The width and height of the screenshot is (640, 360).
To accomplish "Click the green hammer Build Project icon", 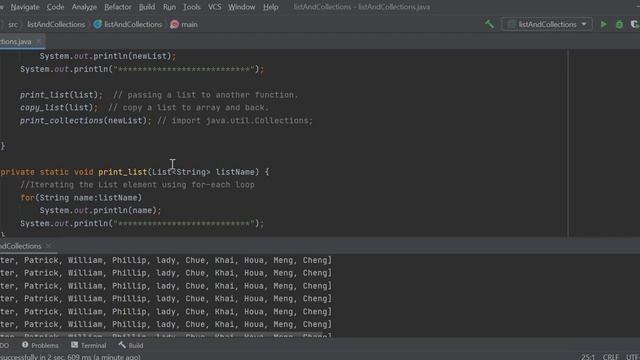I will tap(489, 24).
